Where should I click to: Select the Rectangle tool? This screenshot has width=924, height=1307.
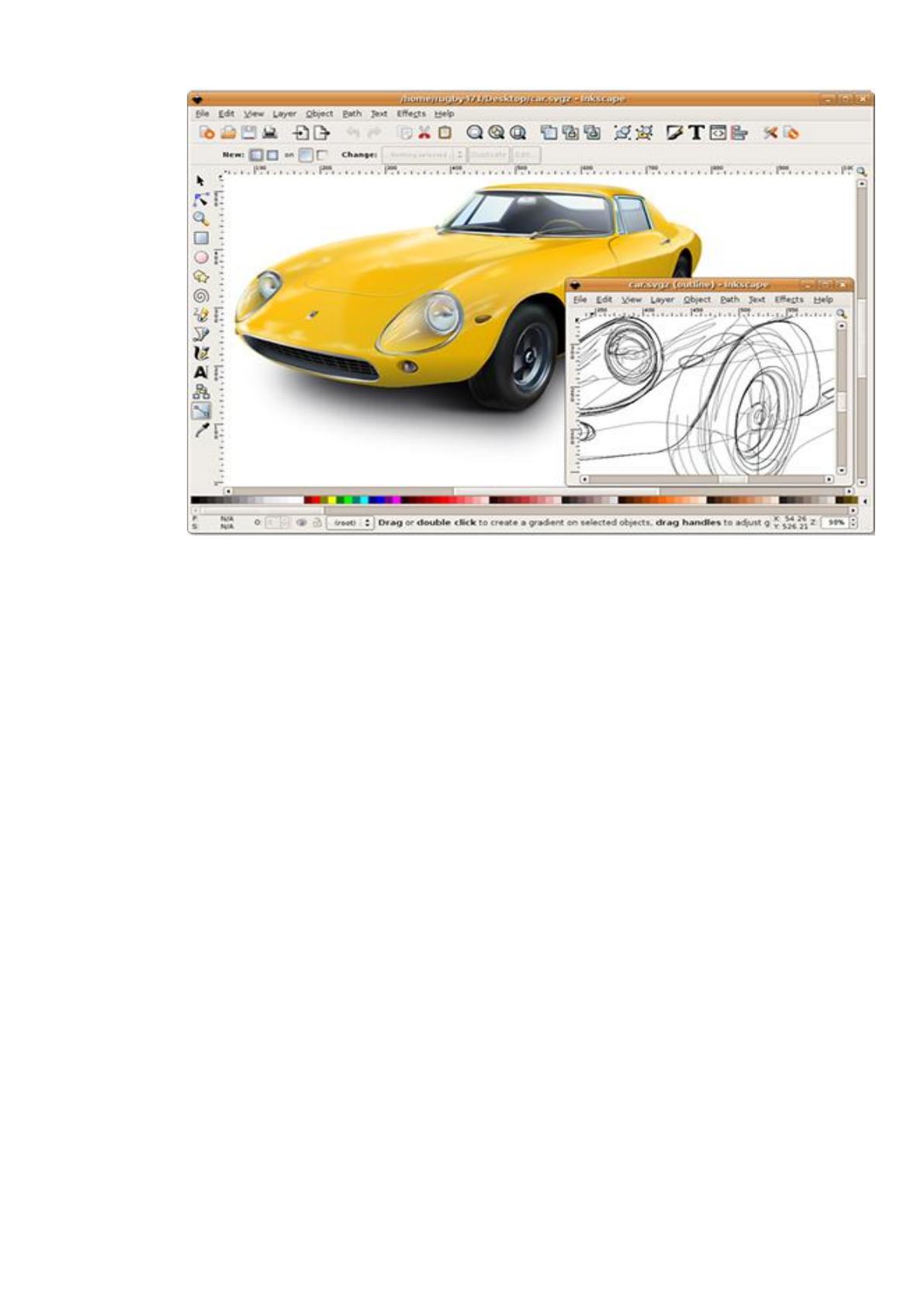tap(201, 238)
